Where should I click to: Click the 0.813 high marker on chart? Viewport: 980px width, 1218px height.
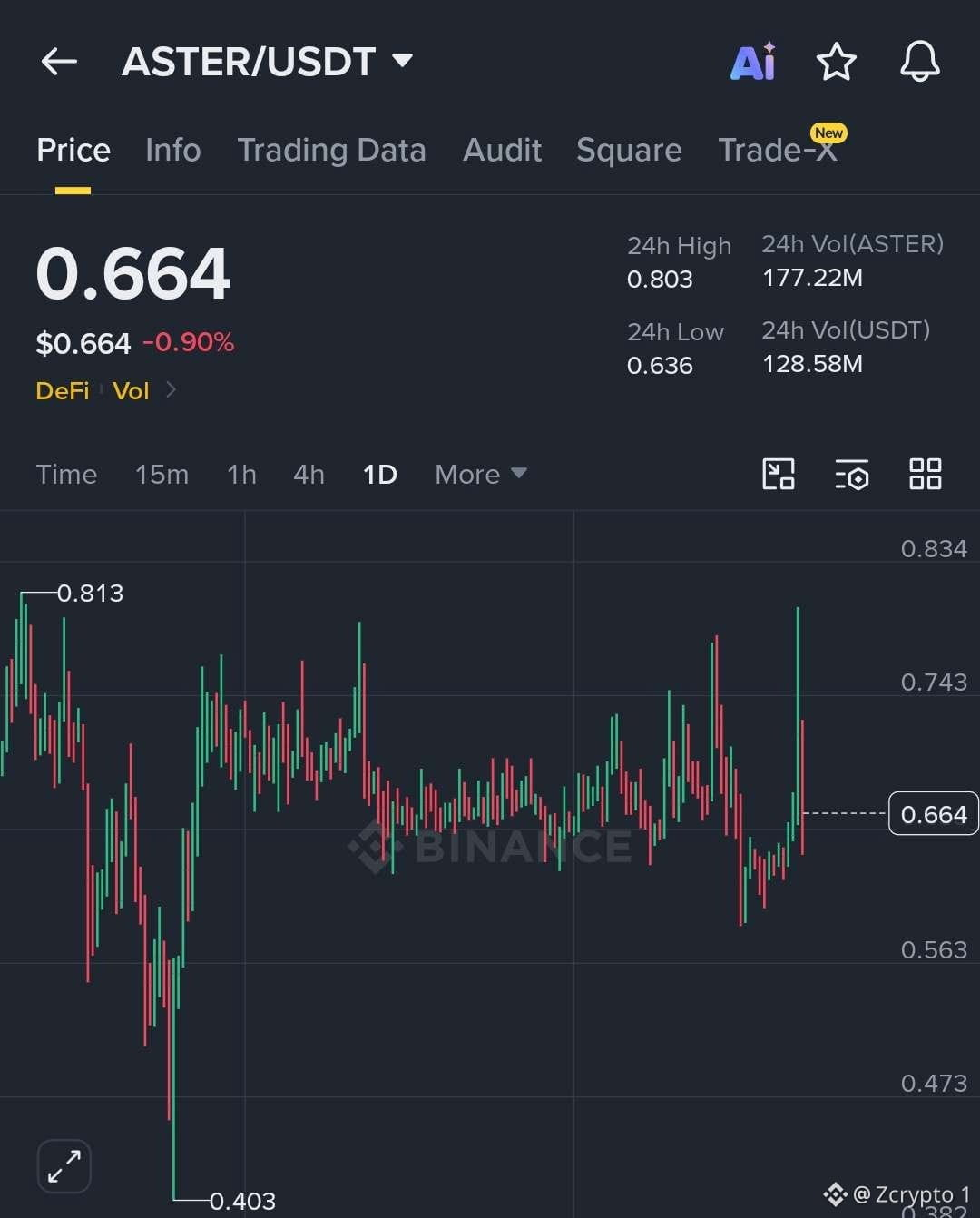90,594
